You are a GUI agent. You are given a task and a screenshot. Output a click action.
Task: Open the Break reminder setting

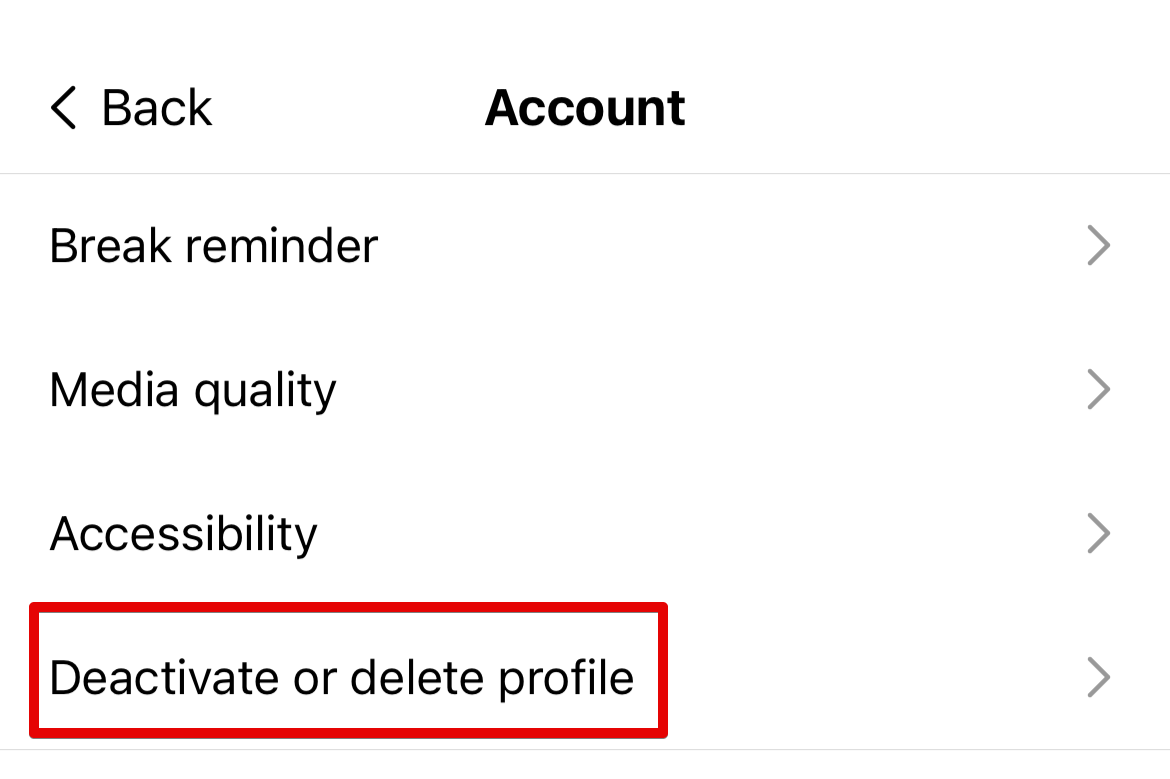(x=213, y=246)
